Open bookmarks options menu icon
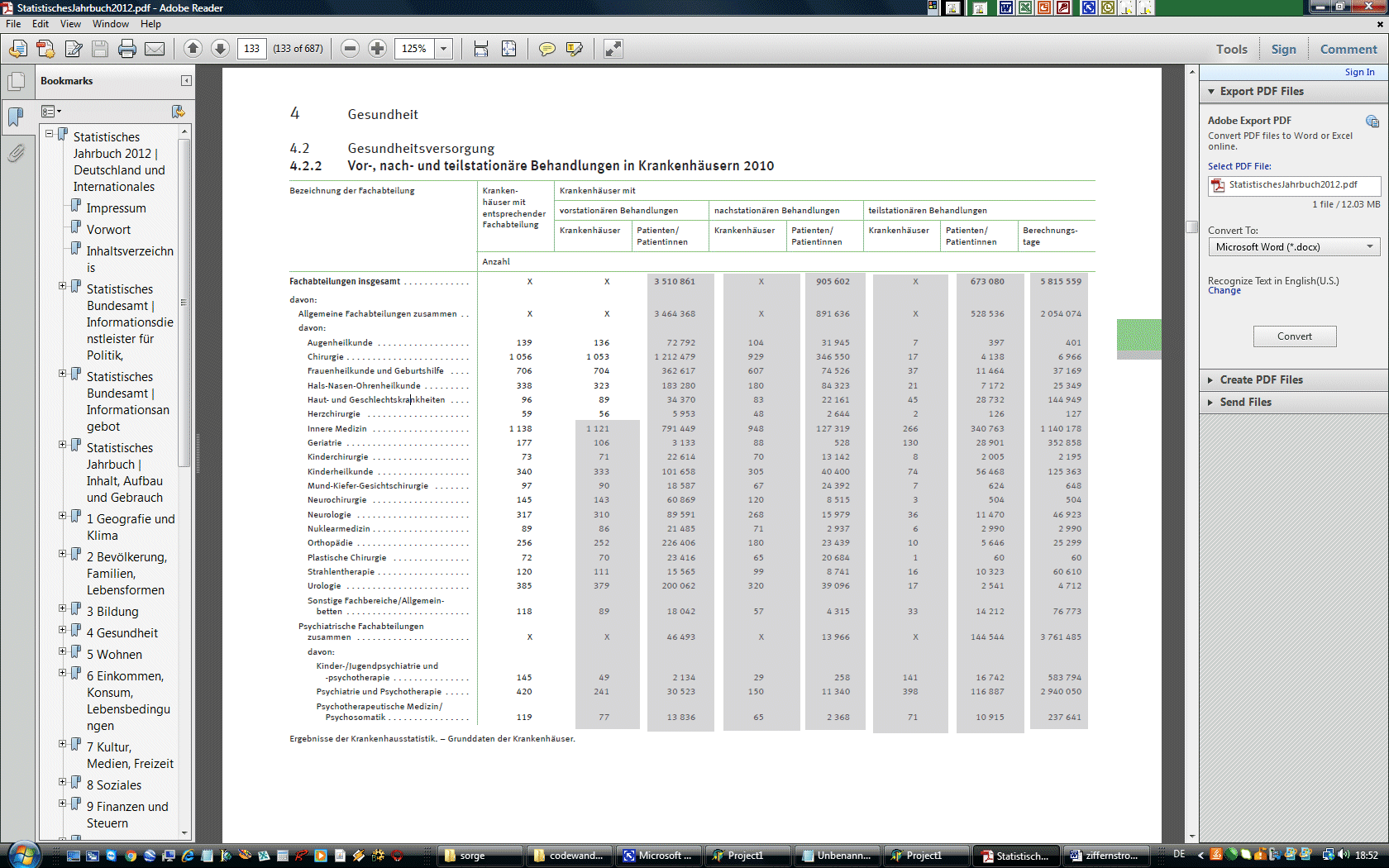Screen dimensions: 1389x868 click(51, 111)
